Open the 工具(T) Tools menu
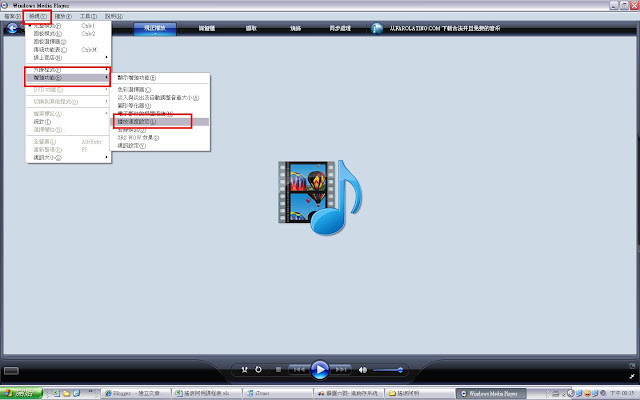Image resolution: width=640 pixels, height=400 pixels. pos(88,16)
